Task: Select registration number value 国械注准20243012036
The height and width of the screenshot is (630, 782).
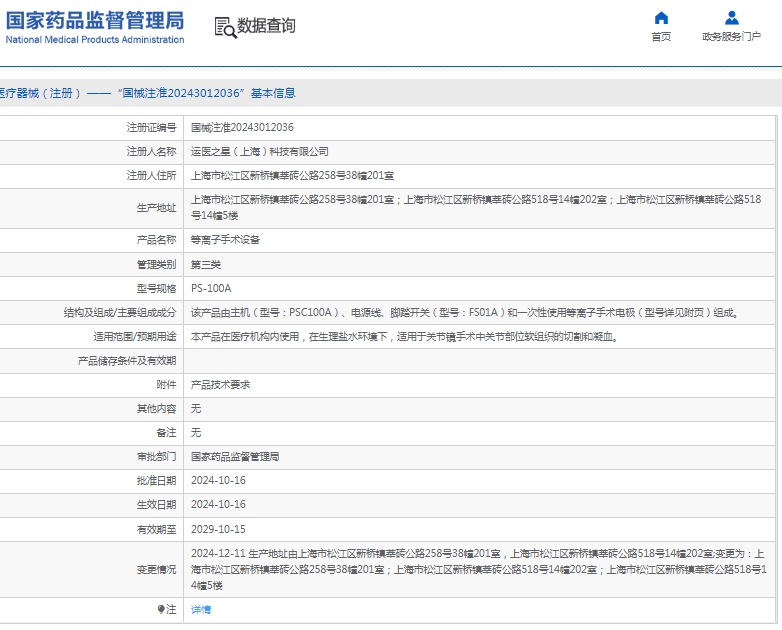Action: [242, 128]
